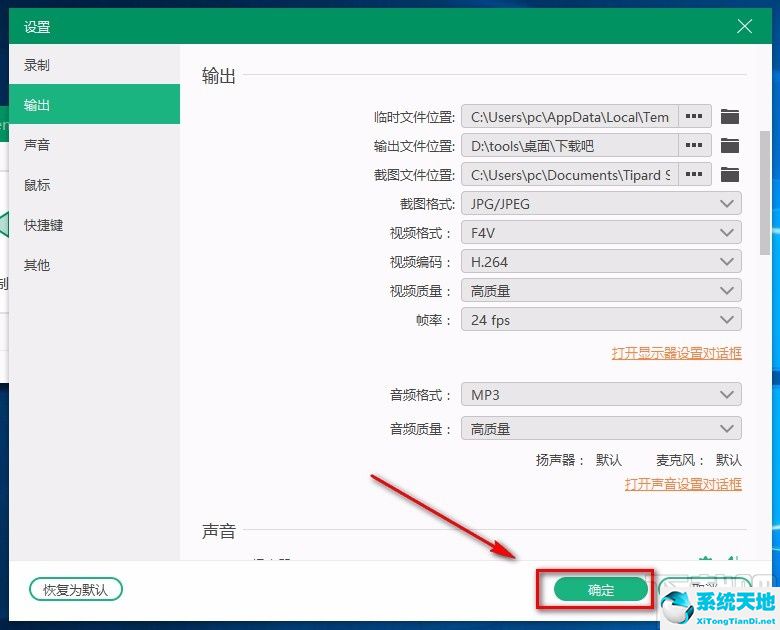Open folder for temporary file location
780x630 pixels.
pos(730,117)
